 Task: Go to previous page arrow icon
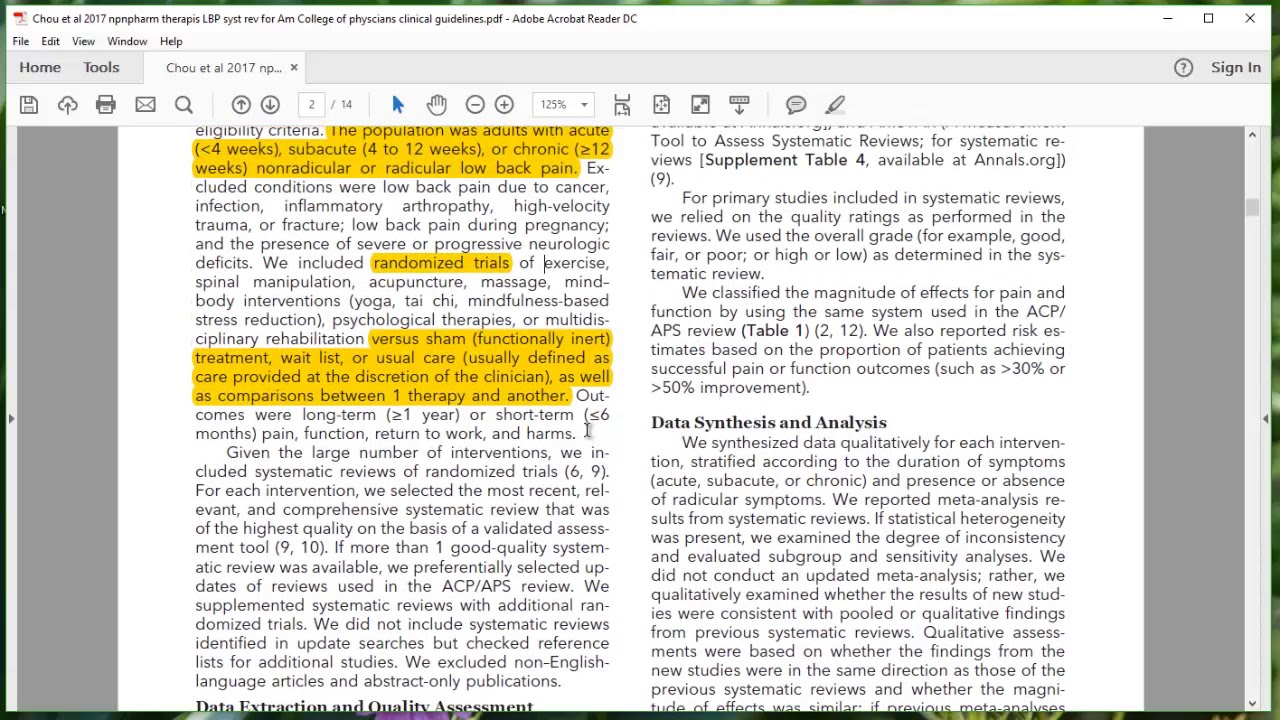(x=241, y=105)
